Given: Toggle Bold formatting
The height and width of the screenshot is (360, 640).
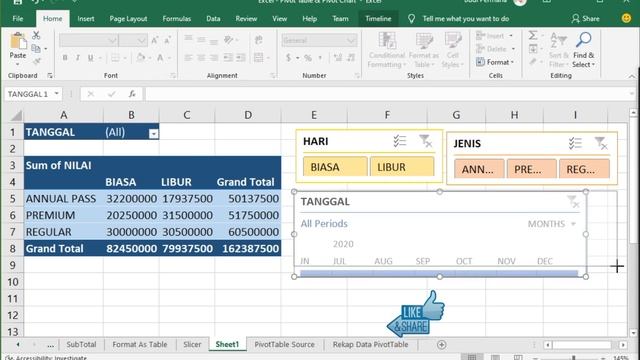Looking at the screenshot, I should (65, 58).
